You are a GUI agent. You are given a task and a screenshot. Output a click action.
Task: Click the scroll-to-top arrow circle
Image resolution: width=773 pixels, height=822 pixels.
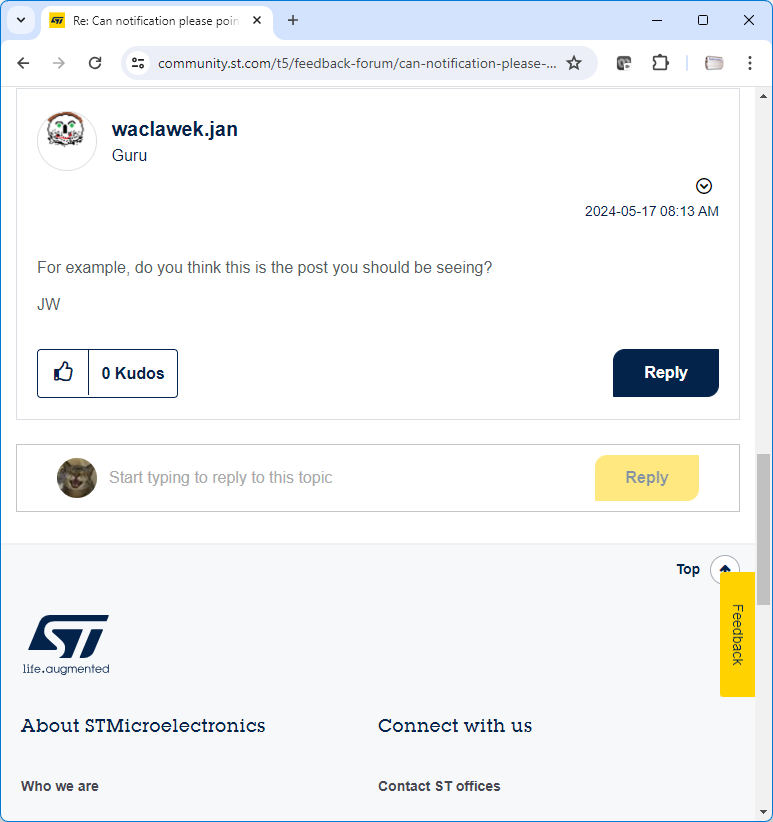724,569
